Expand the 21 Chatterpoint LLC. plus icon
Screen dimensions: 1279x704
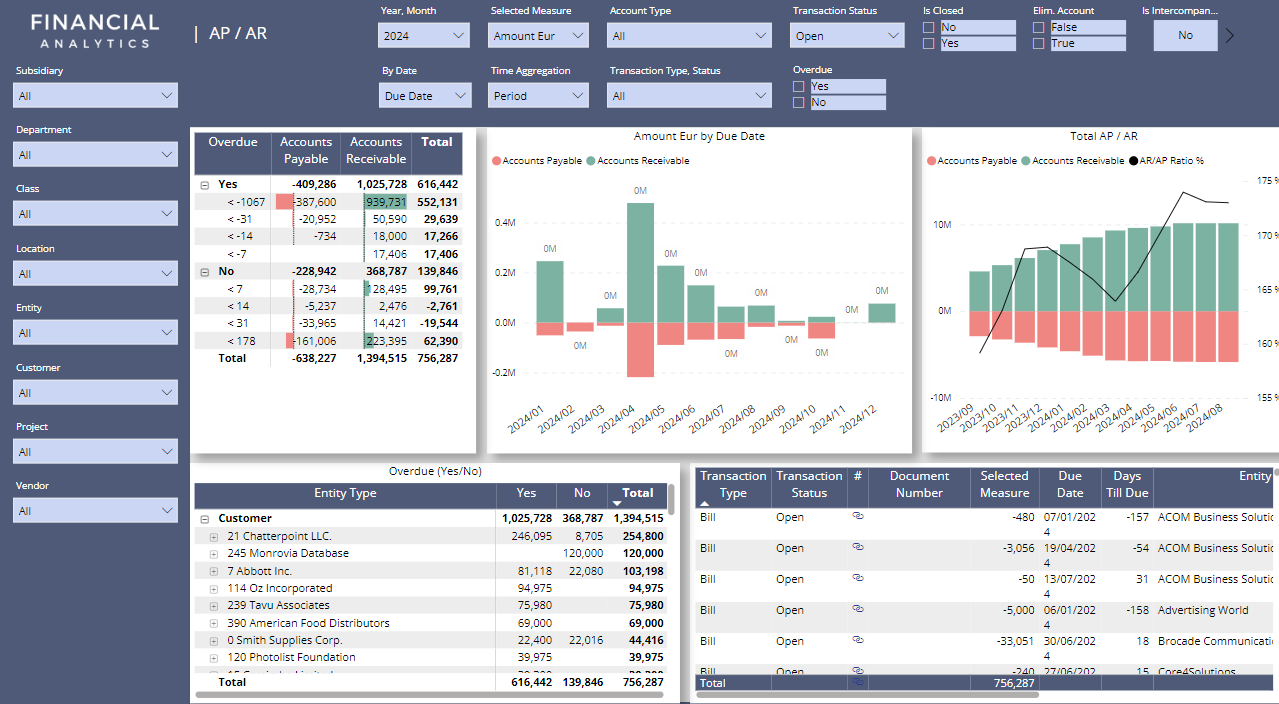(x=213, y=537)
